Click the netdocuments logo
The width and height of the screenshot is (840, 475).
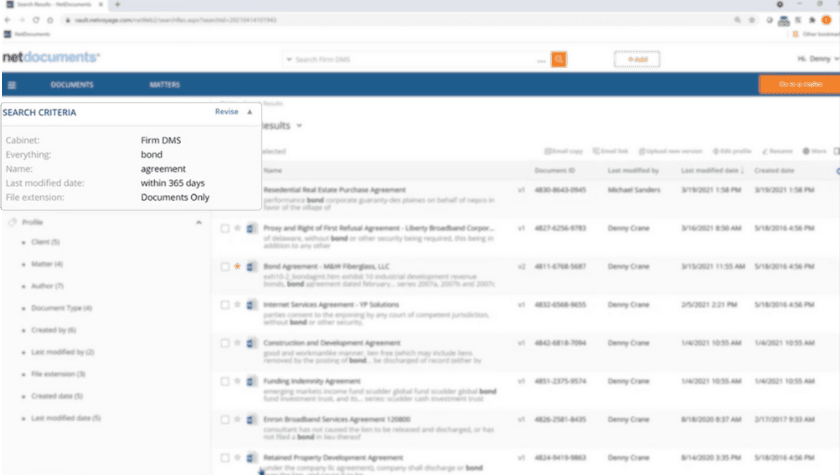tap(51, 57)
